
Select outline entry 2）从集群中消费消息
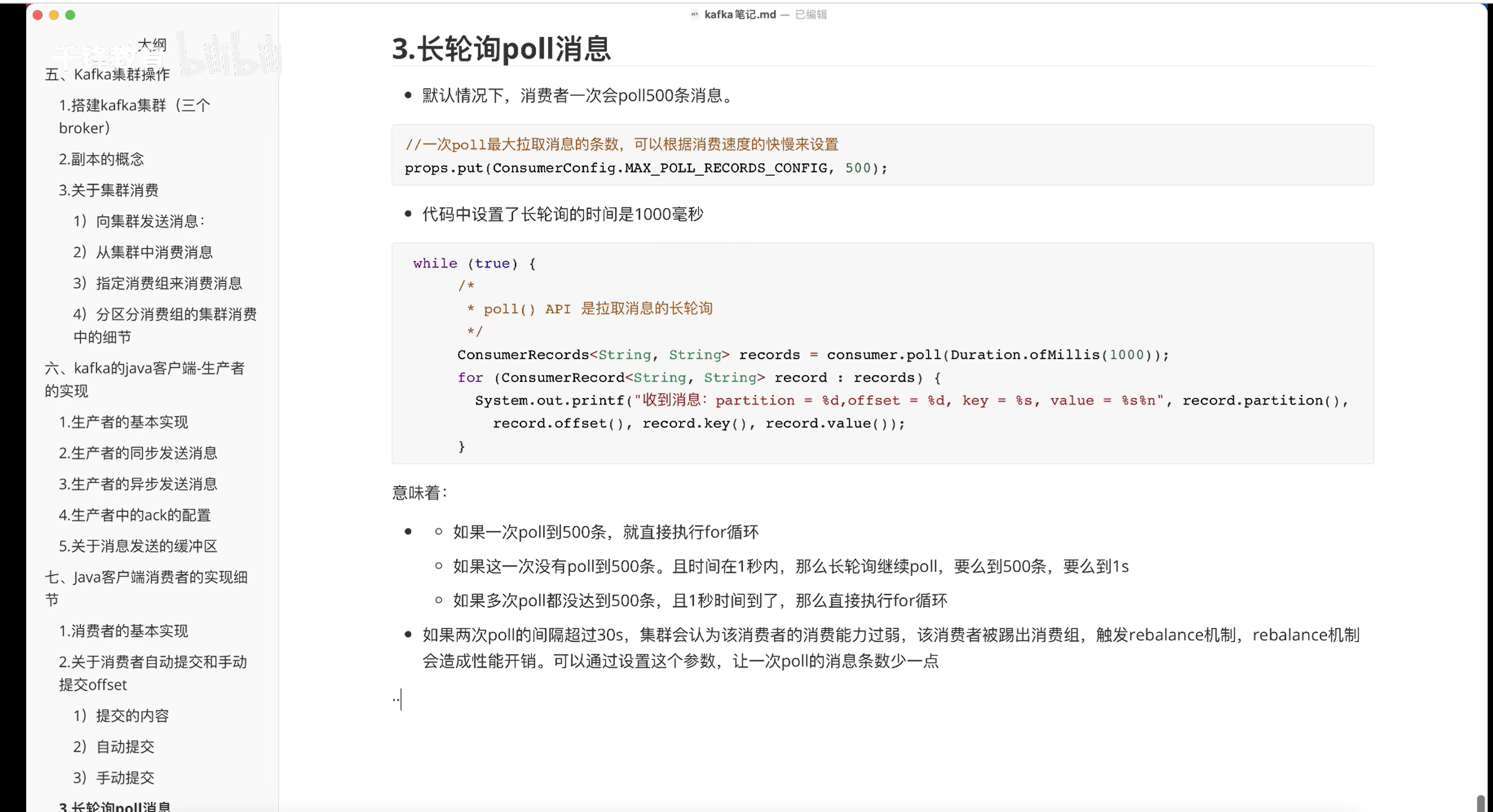point(143,252)
